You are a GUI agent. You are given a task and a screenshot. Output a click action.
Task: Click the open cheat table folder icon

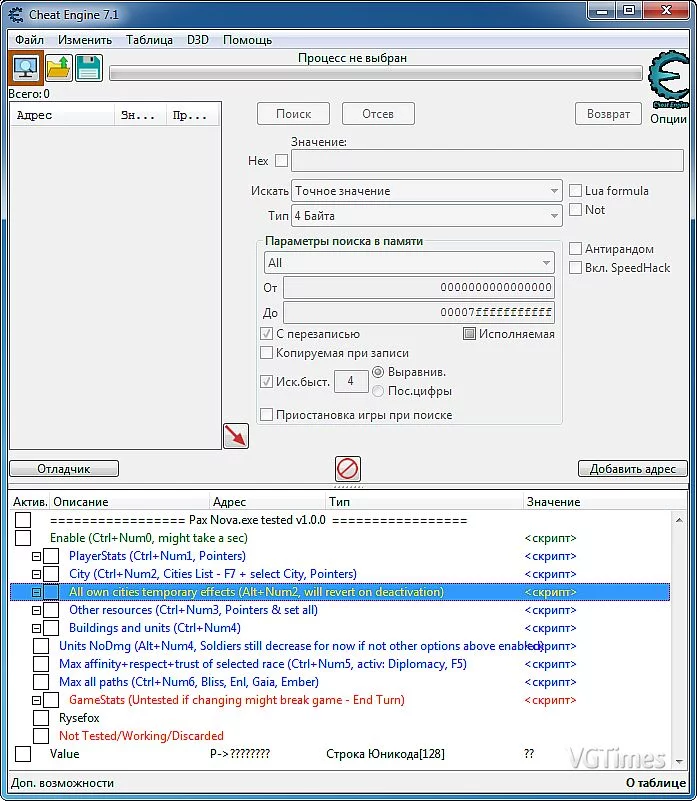[x=58, y=68]
